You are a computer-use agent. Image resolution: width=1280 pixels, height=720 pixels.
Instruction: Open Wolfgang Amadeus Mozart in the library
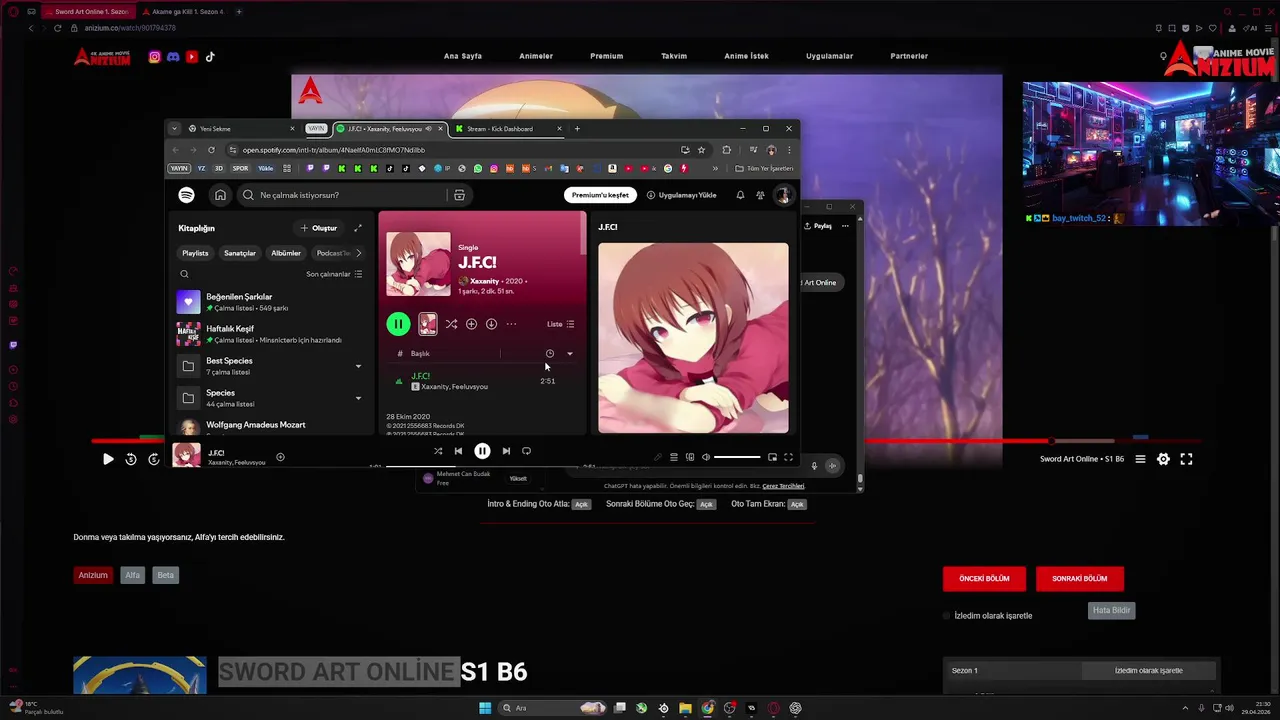272,426
